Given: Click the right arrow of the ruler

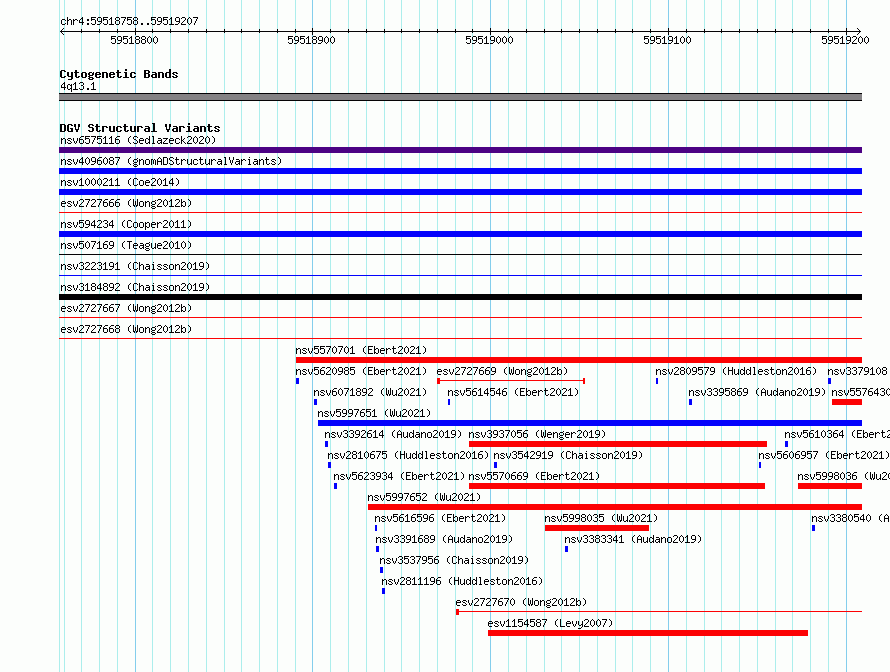Looking at the screenshot, I should 859,31.
